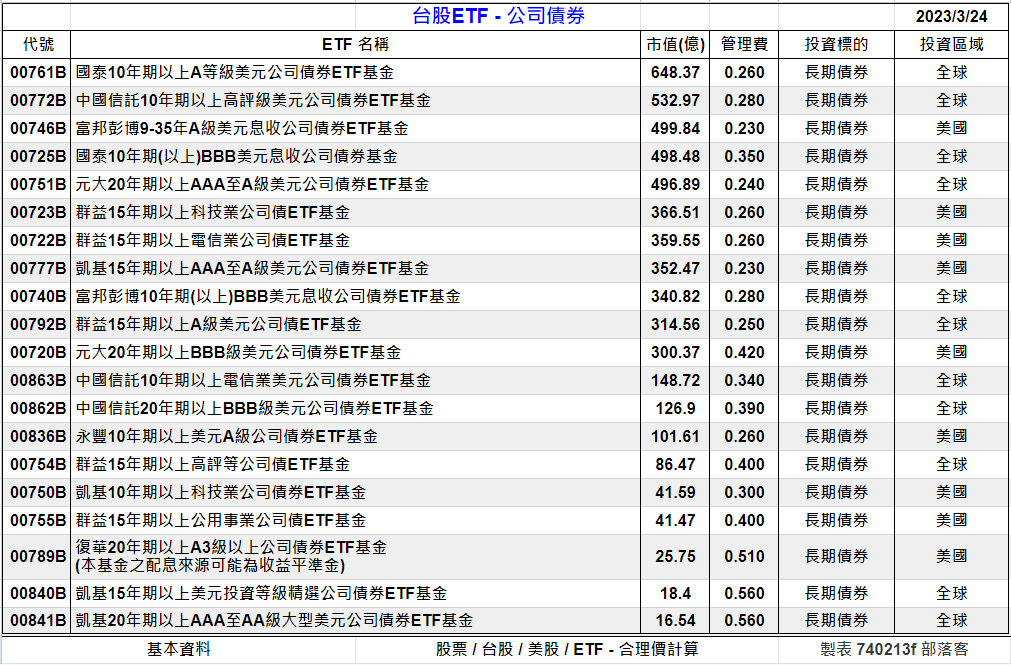Screen dimensions: 1011x665
Task: Click code cell 00740B
Action: click(38, 297)
